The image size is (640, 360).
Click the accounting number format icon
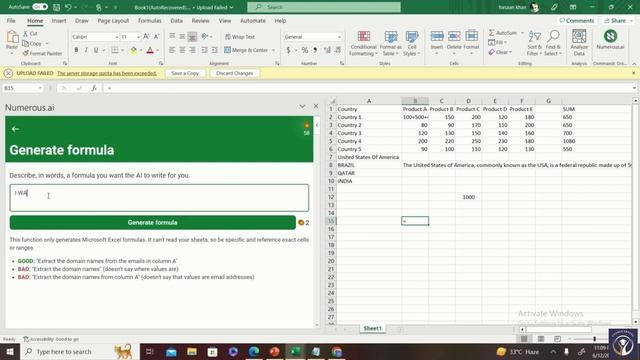tap(288, 50)
